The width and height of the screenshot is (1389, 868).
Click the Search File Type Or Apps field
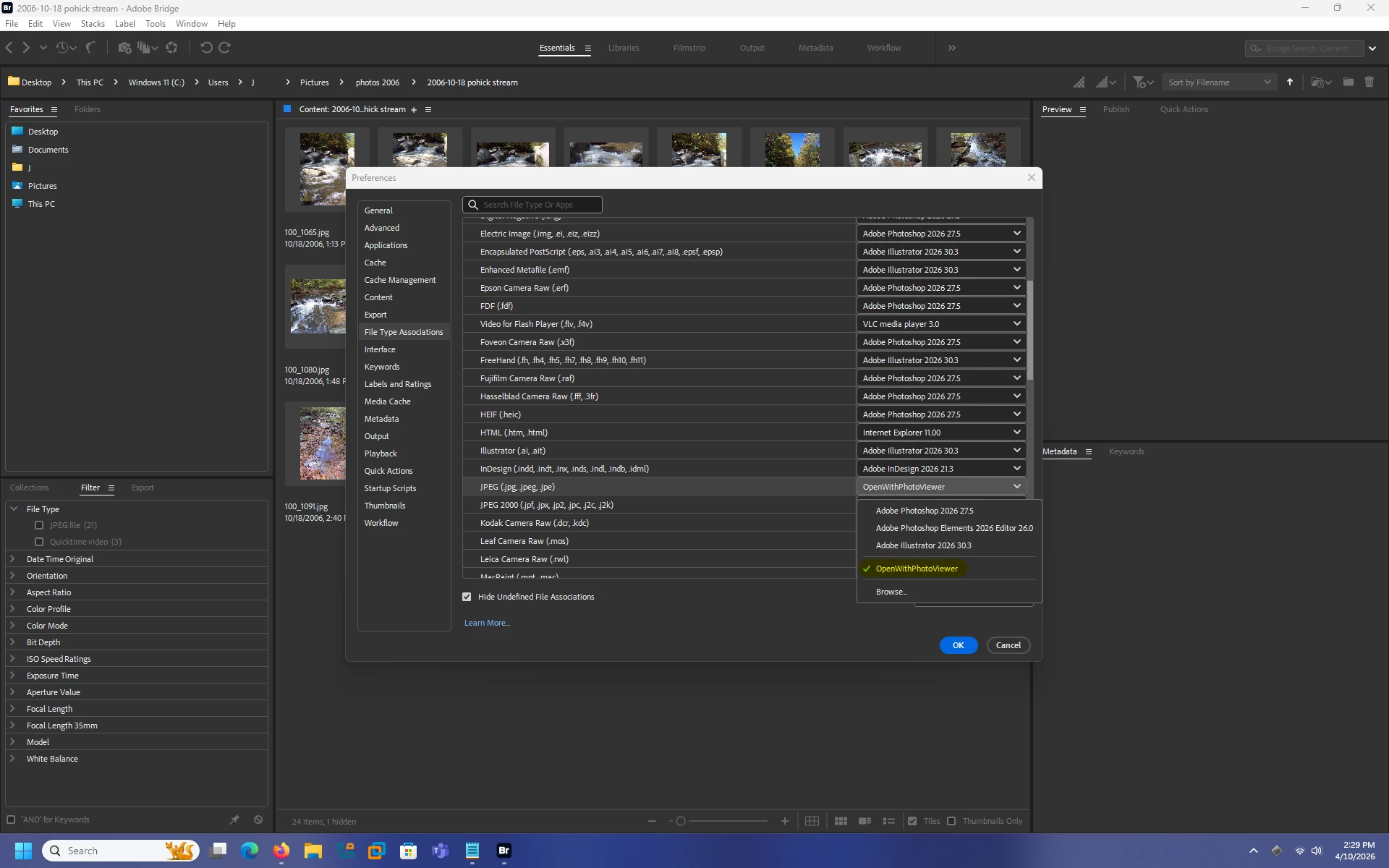[539, 205]
